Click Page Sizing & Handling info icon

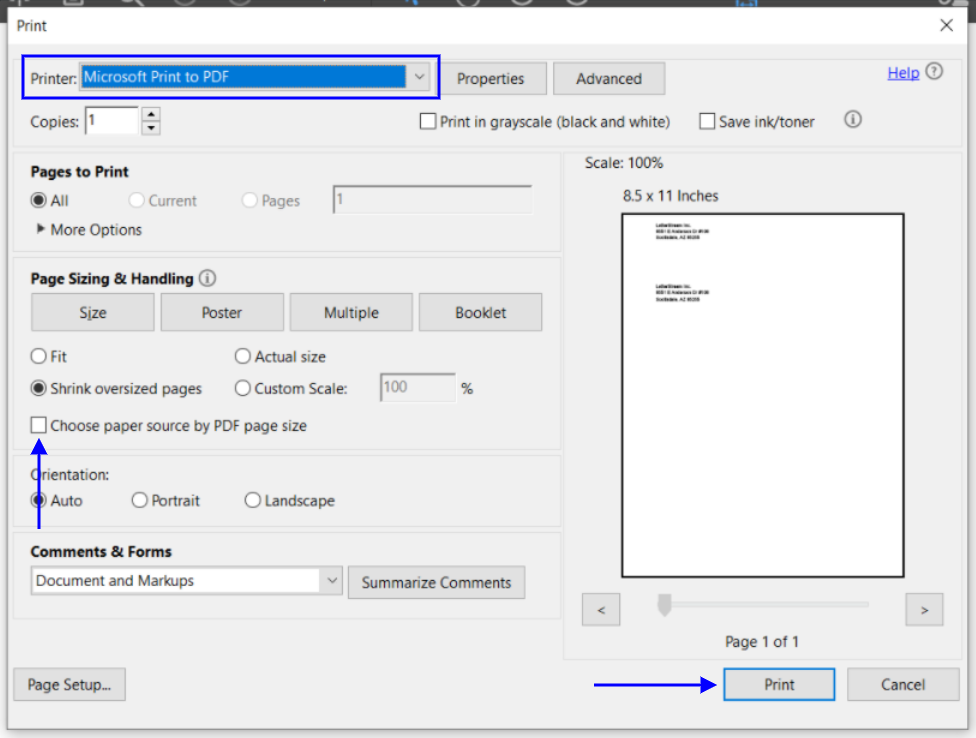(208, 279)
